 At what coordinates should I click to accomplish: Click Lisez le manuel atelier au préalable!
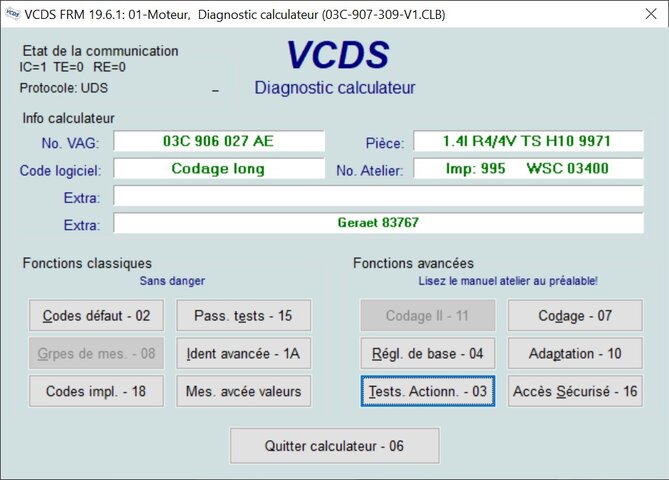coord(508,281)
